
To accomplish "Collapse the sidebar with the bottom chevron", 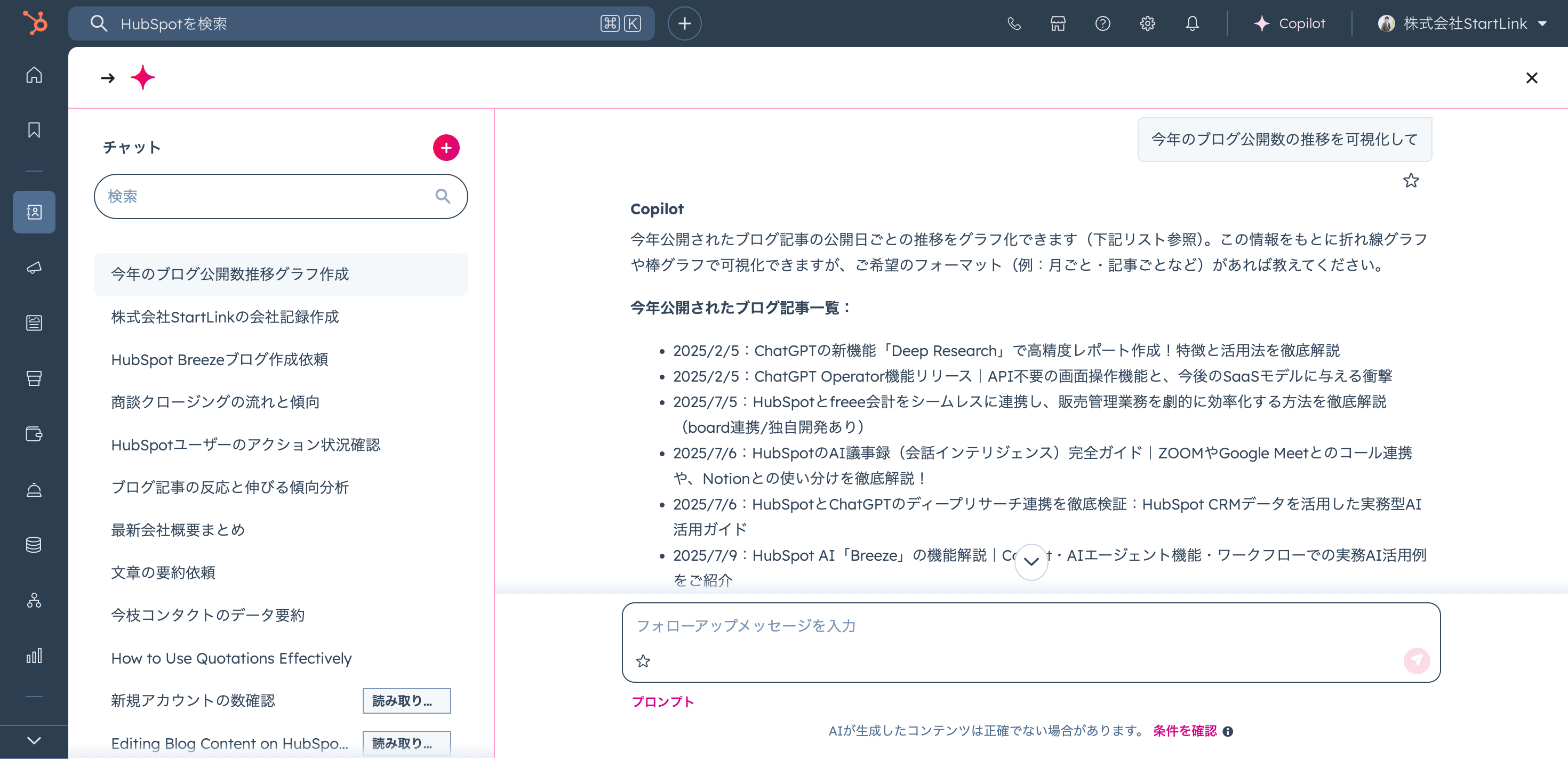I will pyautogui.click(x=34, y=740).
